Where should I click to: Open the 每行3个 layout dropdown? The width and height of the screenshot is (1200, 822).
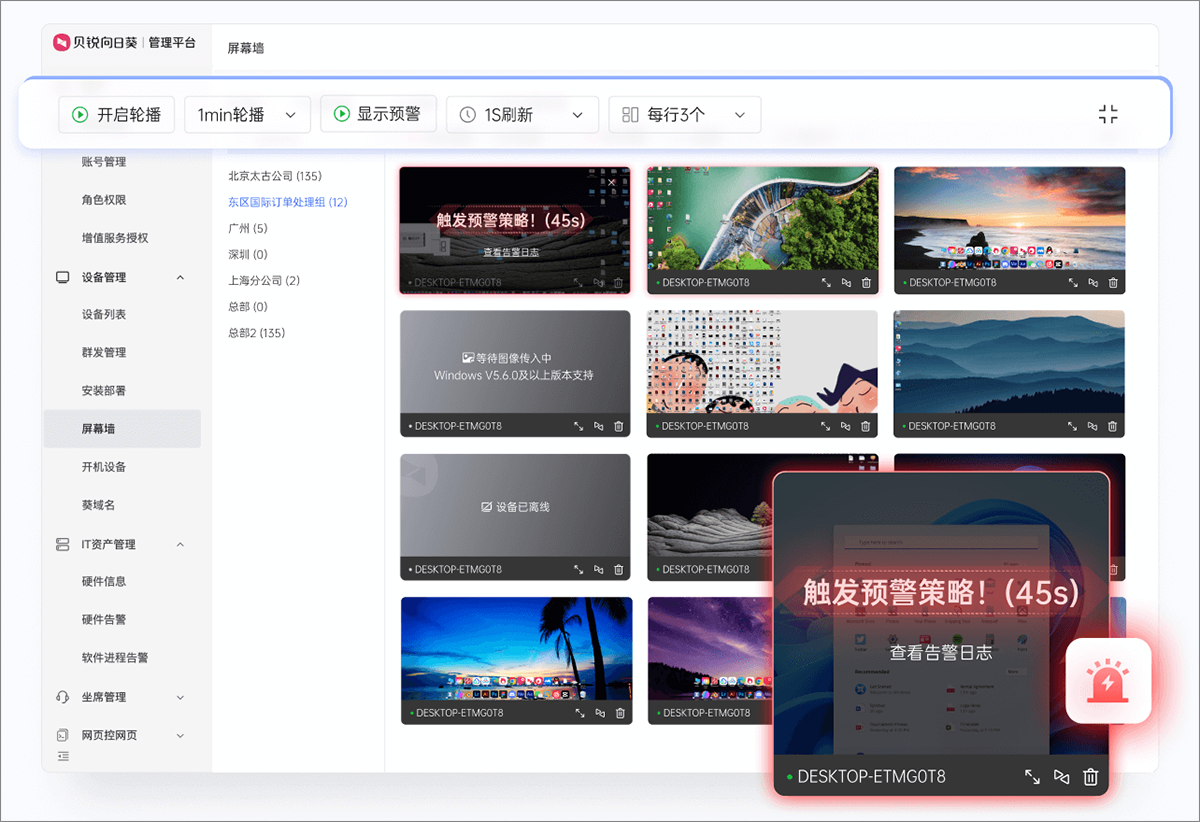pyautogui.click(x=684, y=115)
